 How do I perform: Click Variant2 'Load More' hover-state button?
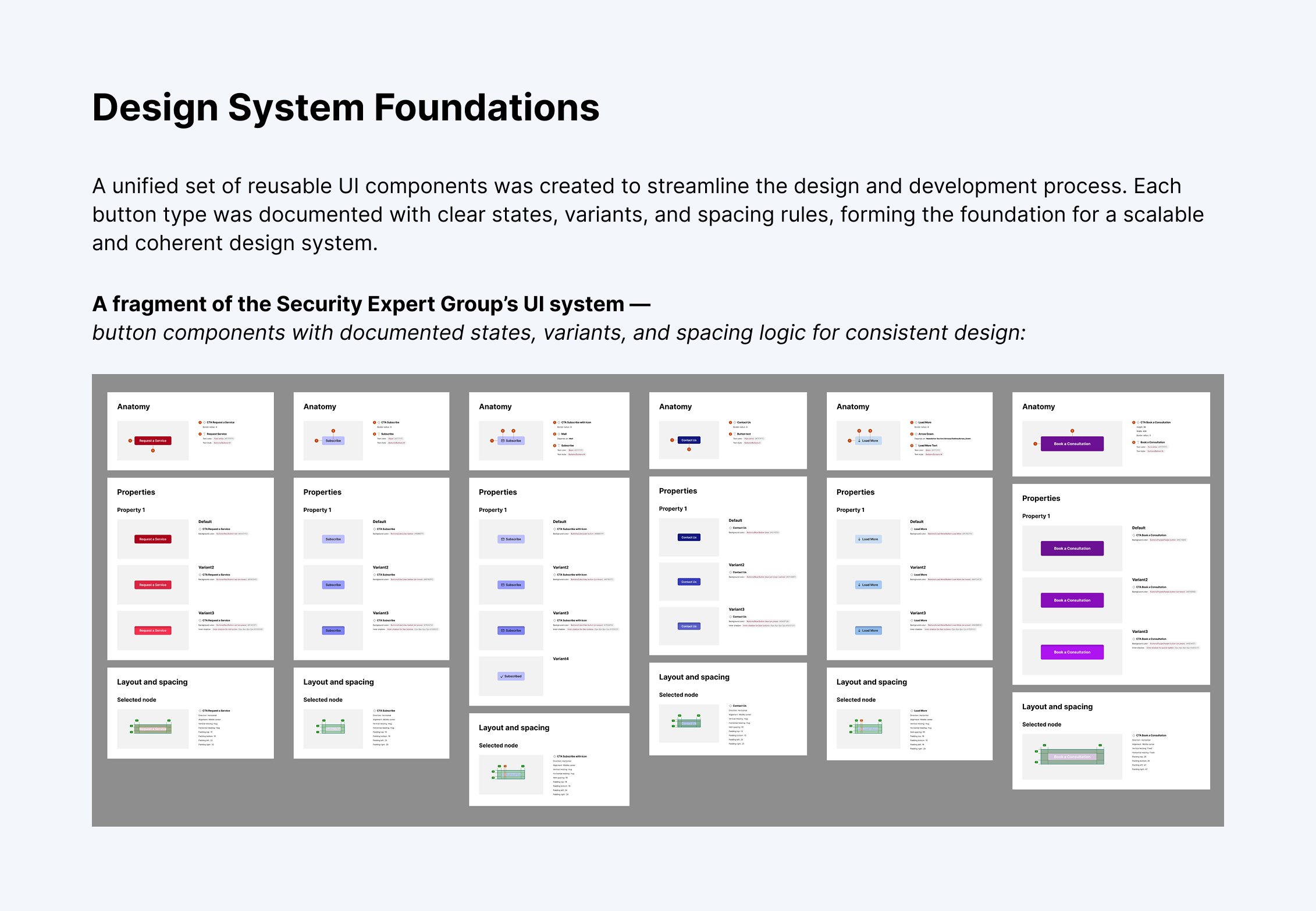click(869, 585)
